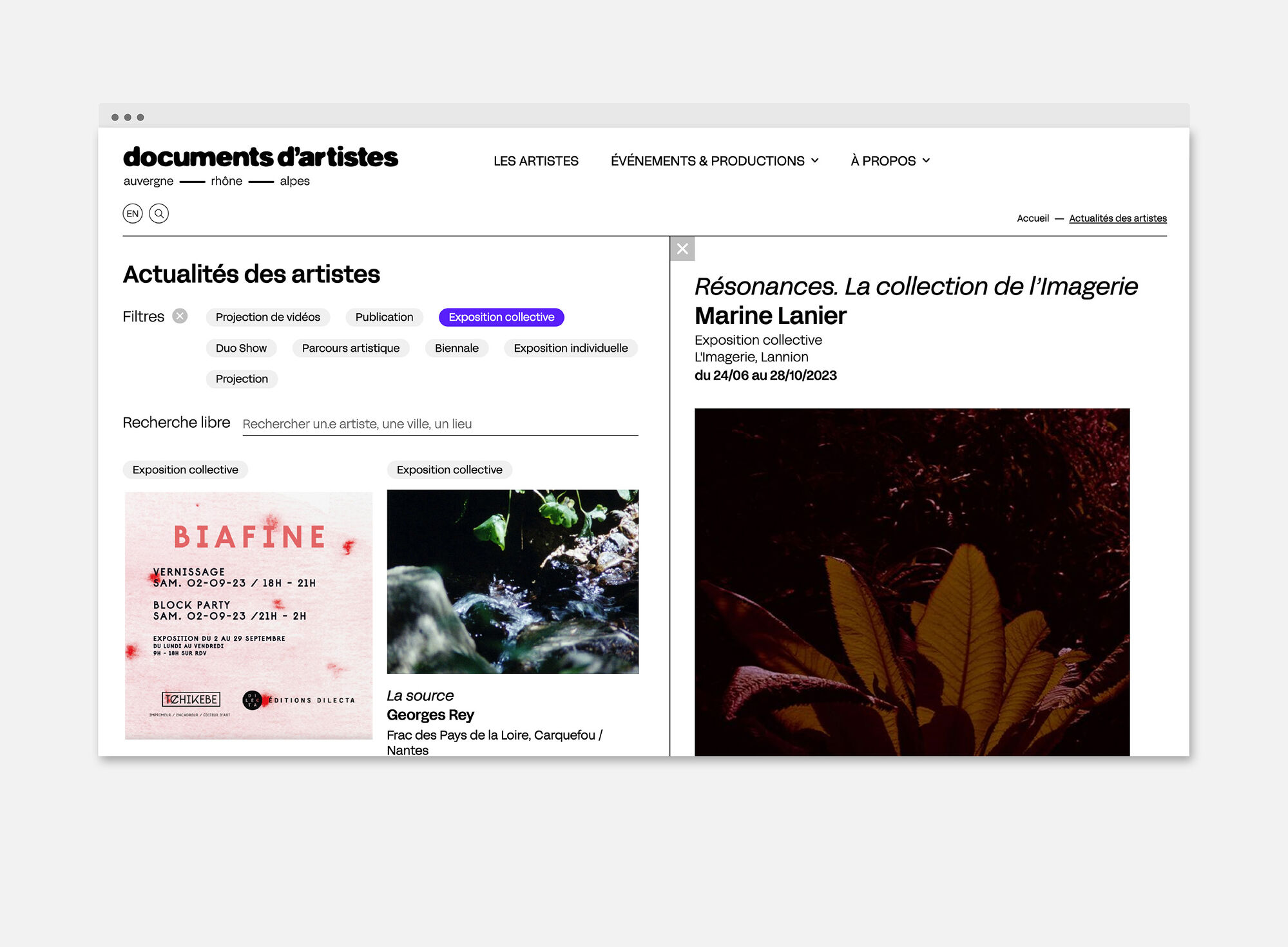This screenshot has width=1288, height=947.
Task: Open the search tool
Action: tap(159, 213)
